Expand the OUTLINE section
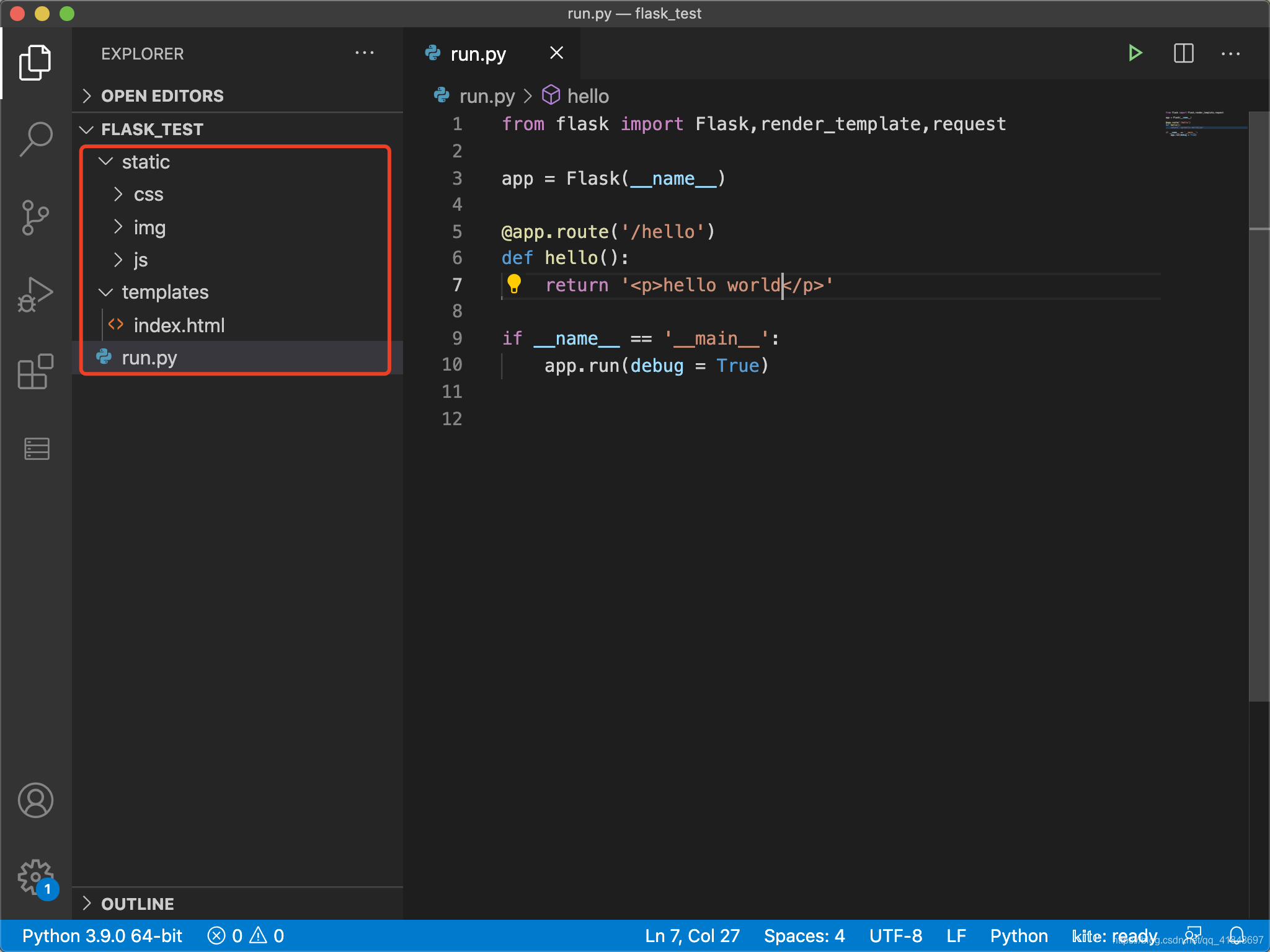The height and width of the screenshot is (952, 1270). pos(138,904)
